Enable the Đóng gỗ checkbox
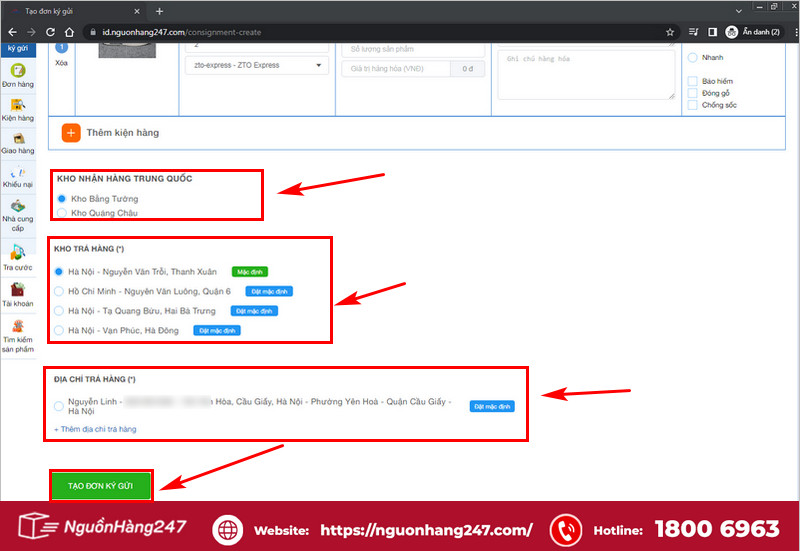 [x=692, y=93]
